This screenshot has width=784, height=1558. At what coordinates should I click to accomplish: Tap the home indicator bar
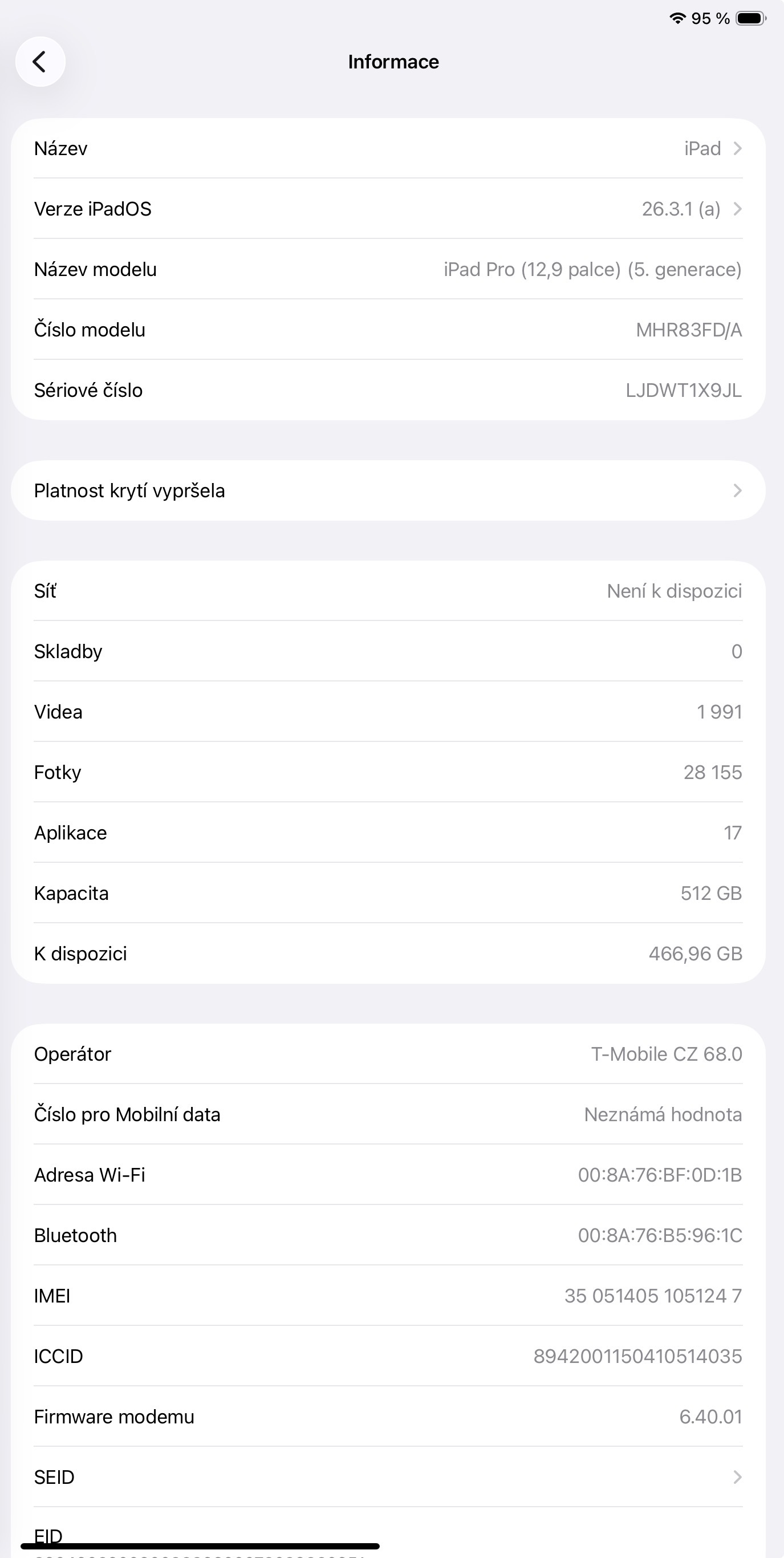200,1546
